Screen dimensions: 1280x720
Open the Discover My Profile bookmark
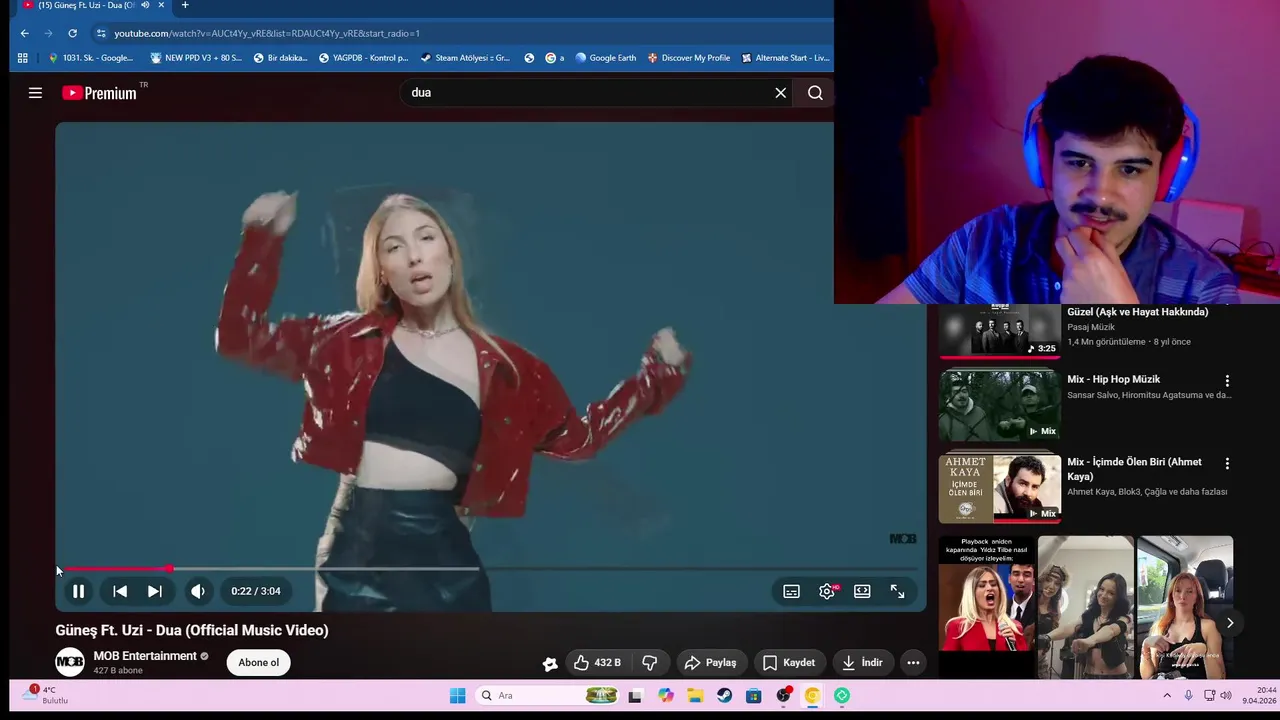tap(689, 58)
